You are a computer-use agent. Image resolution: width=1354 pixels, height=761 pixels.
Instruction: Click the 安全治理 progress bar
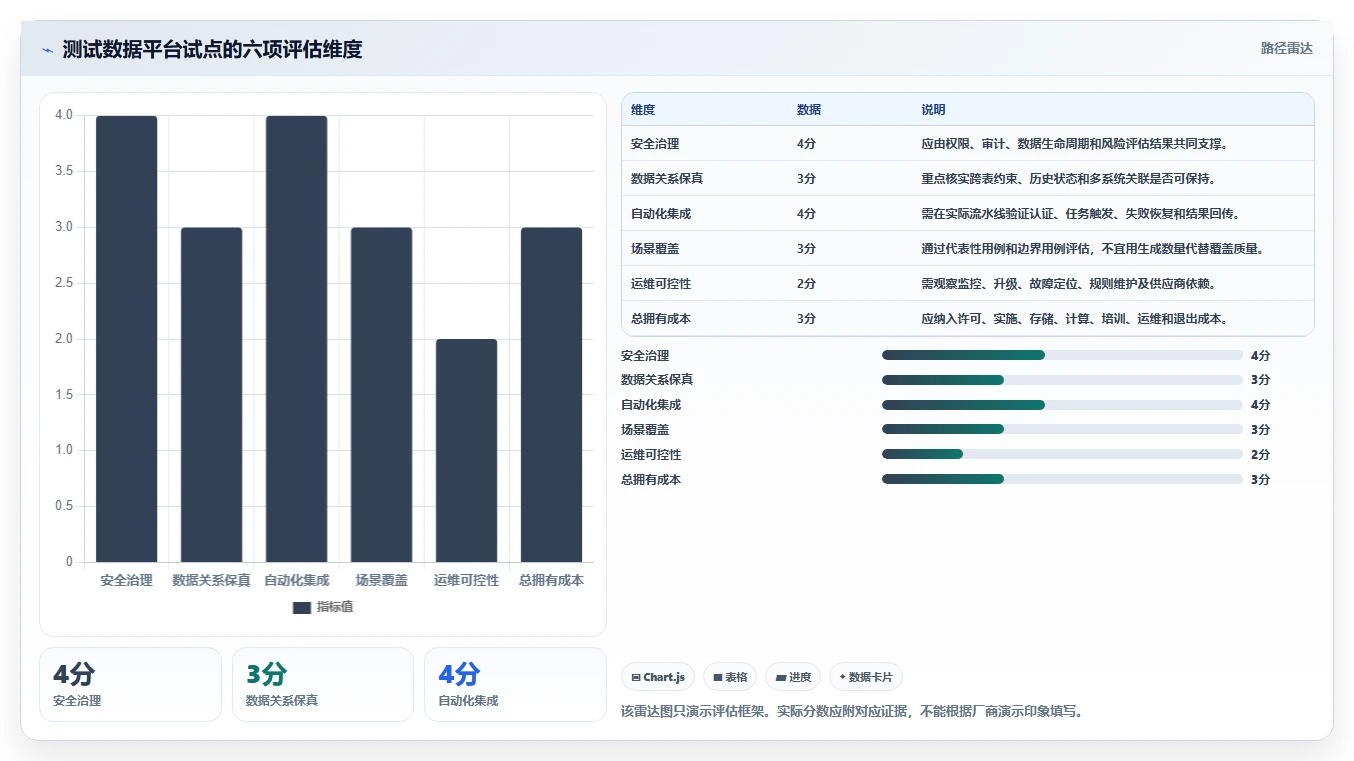tap(1062, 355)
